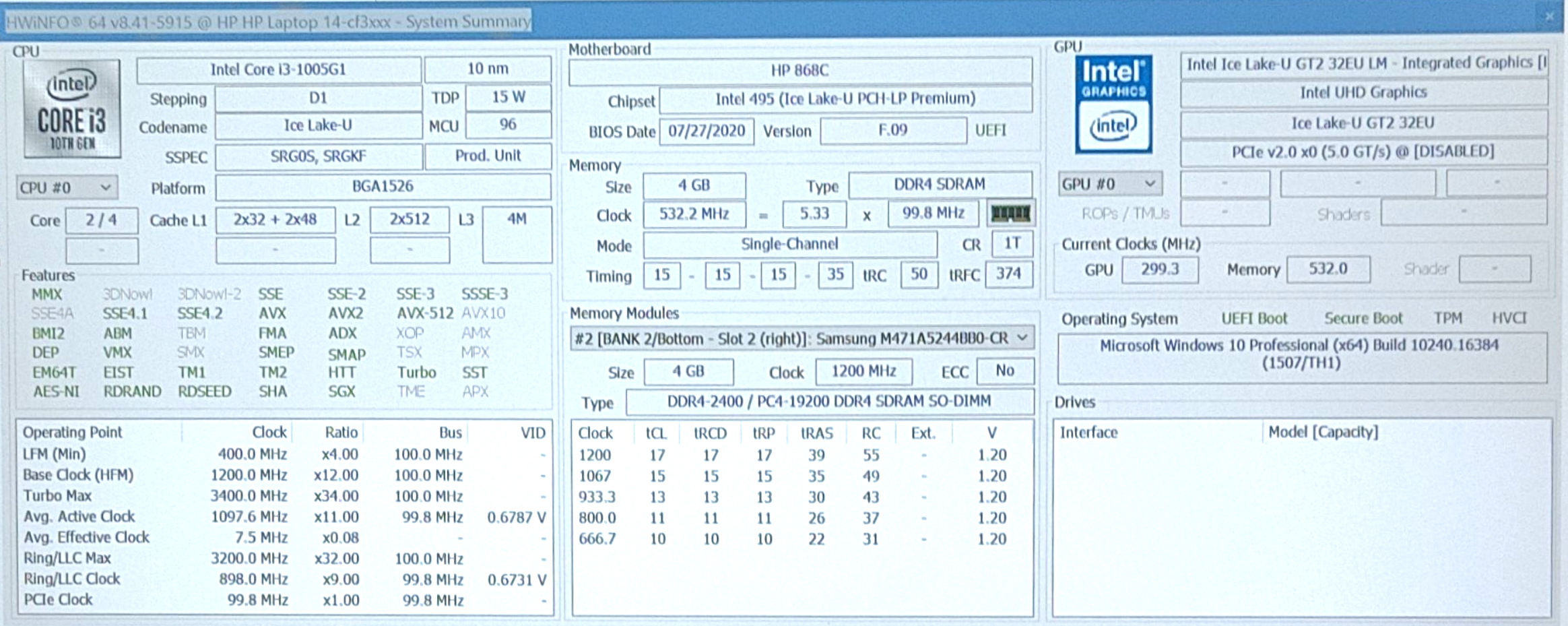Click the tRFC 374 timing field
This screenshot has width=1568, height=626.
tap(1008, 274)
